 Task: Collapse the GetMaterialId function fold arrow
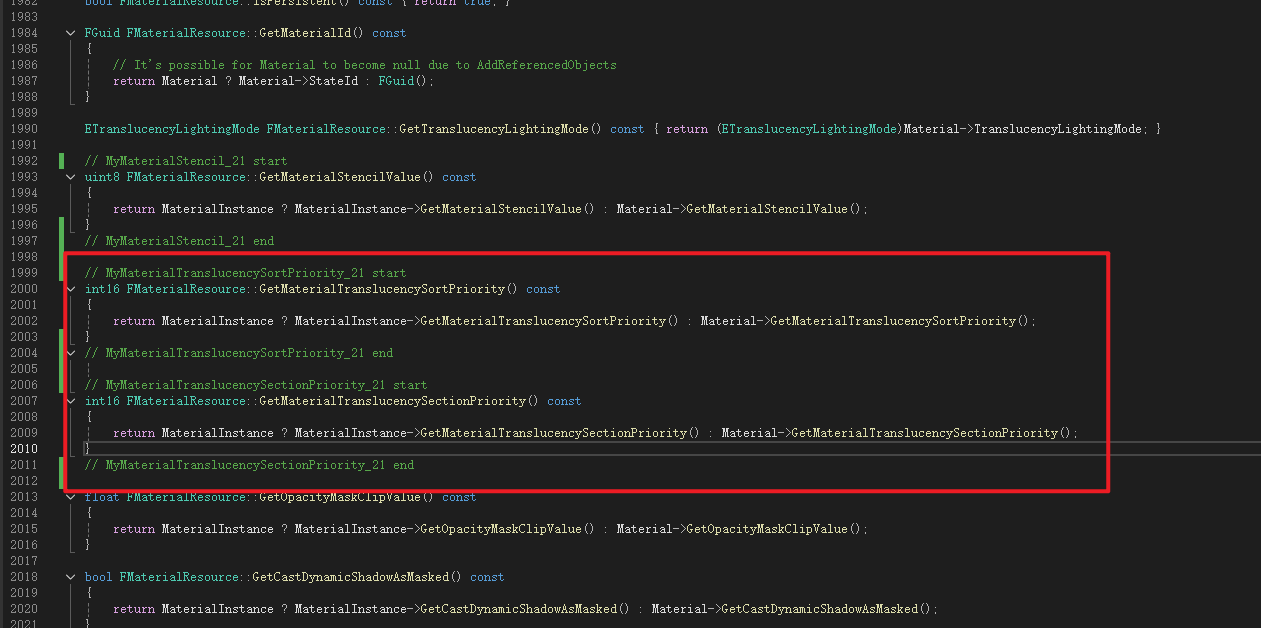70,33
